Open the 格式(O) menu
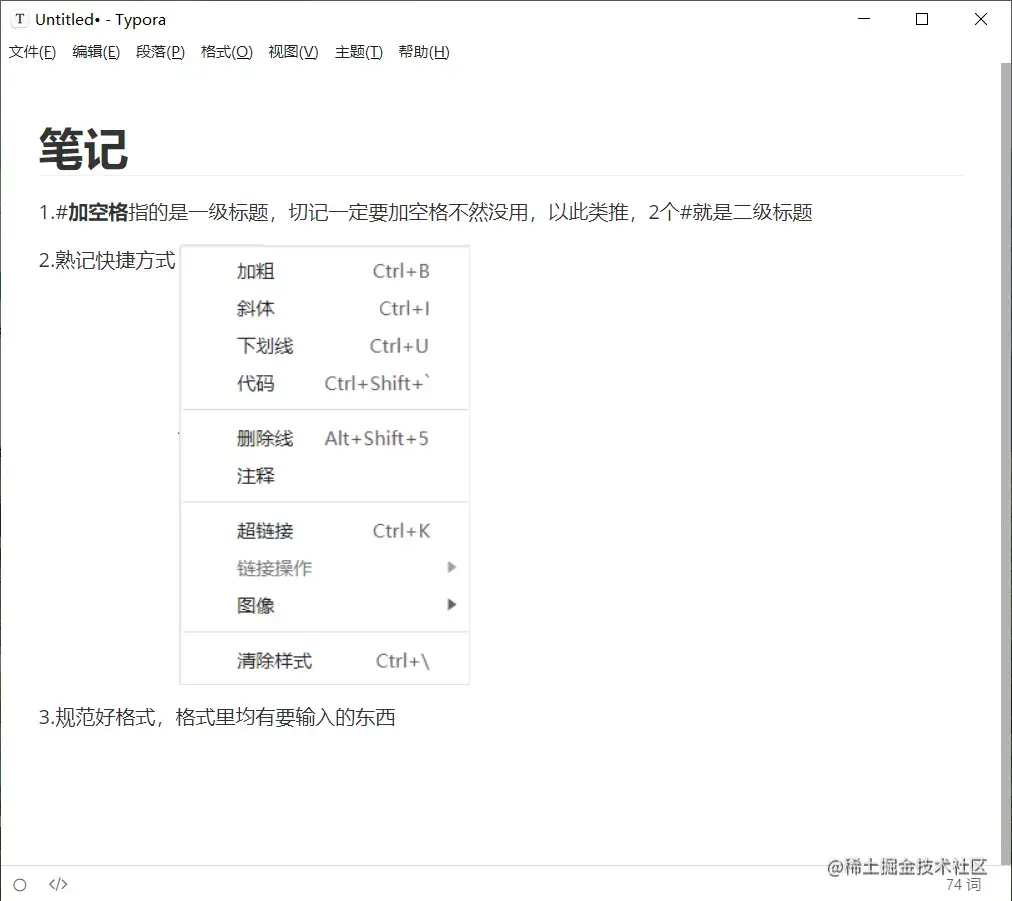The height and width of the screenshot is (901, 1012). click(227, 52)
